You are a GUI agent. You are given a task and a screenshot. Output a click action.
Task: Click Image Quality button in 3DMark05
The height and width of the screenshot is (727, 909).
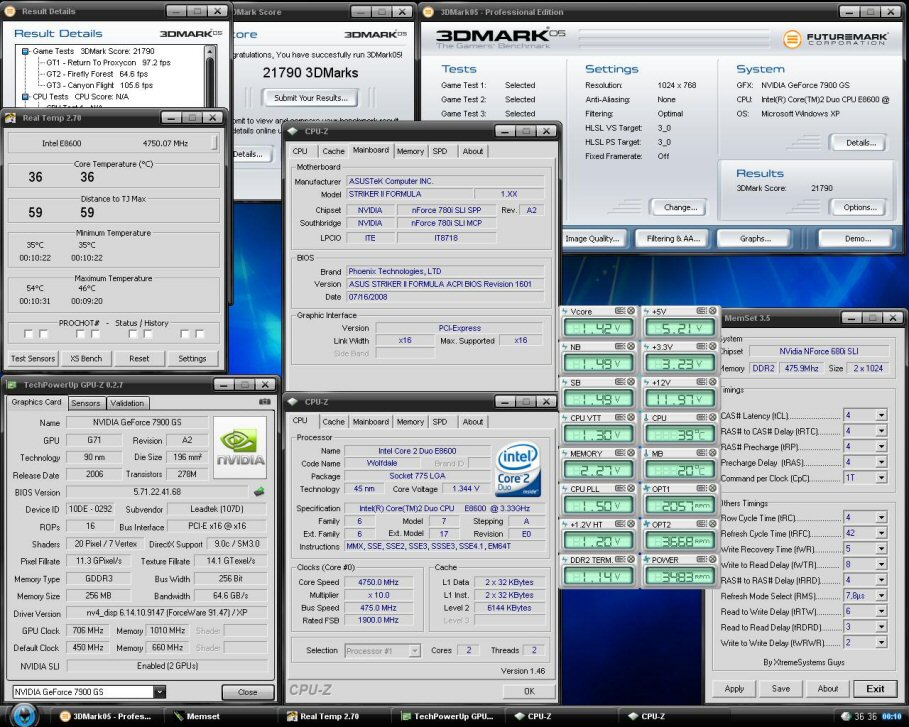[592, 239]
